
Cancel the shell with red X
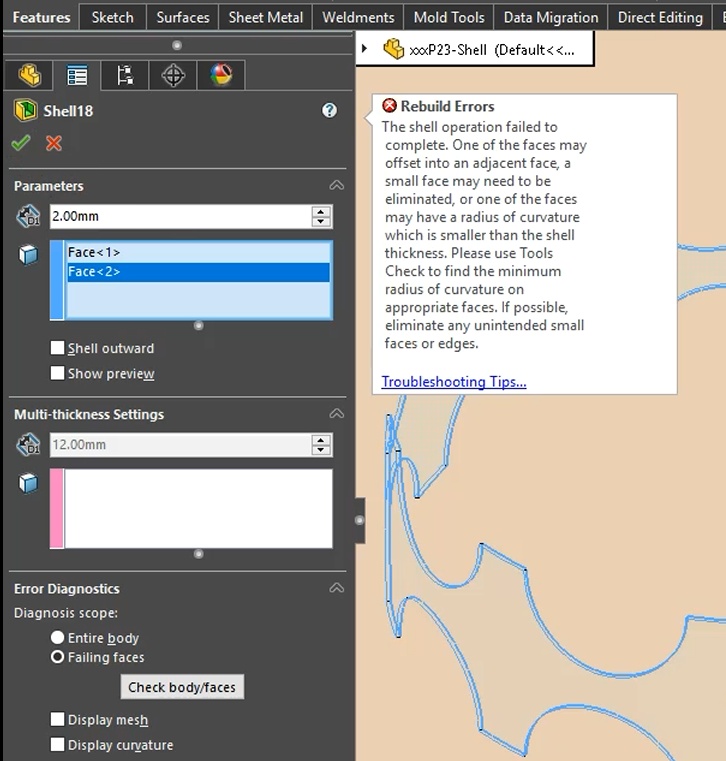click(53, 143)
